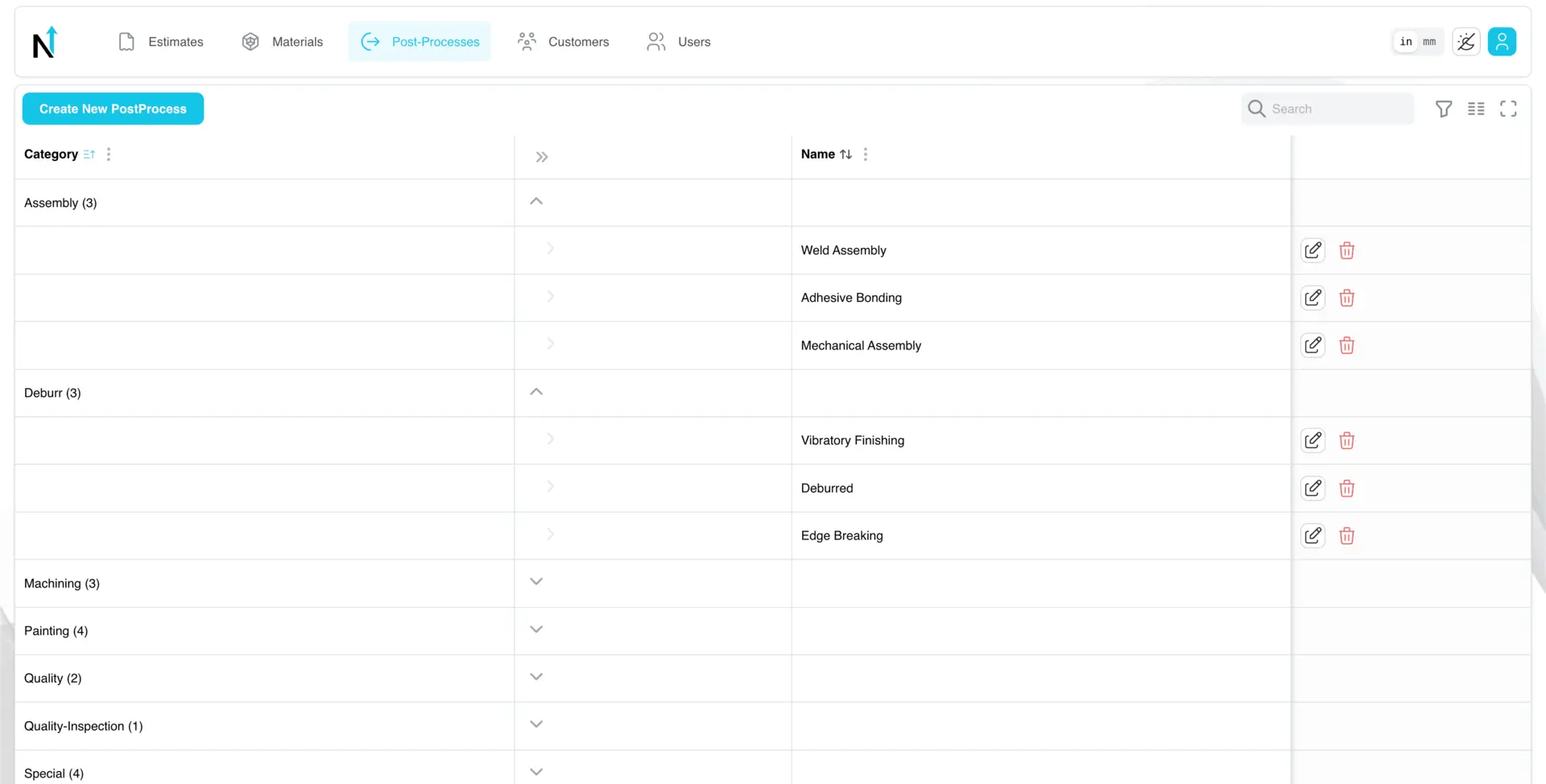Screen dimensions: 1546x784
Task: Open the column density list icon
Action: click(x=1476, y=109)
